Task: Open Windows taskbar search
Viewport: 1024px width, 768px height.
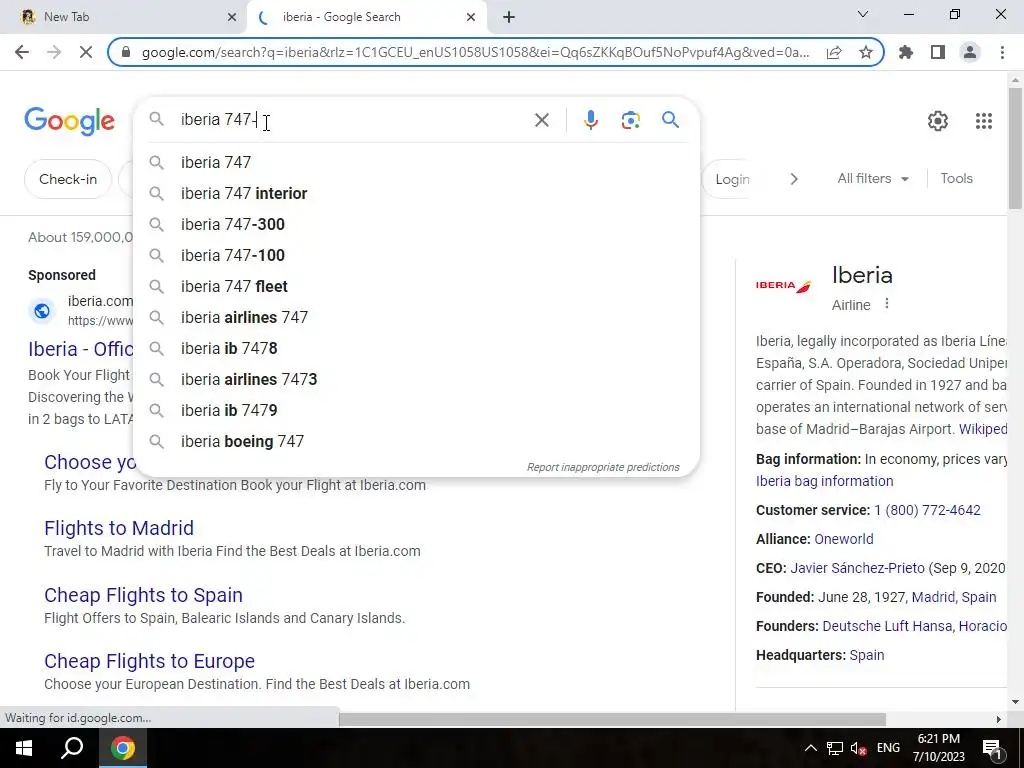Action: point(72,748)
